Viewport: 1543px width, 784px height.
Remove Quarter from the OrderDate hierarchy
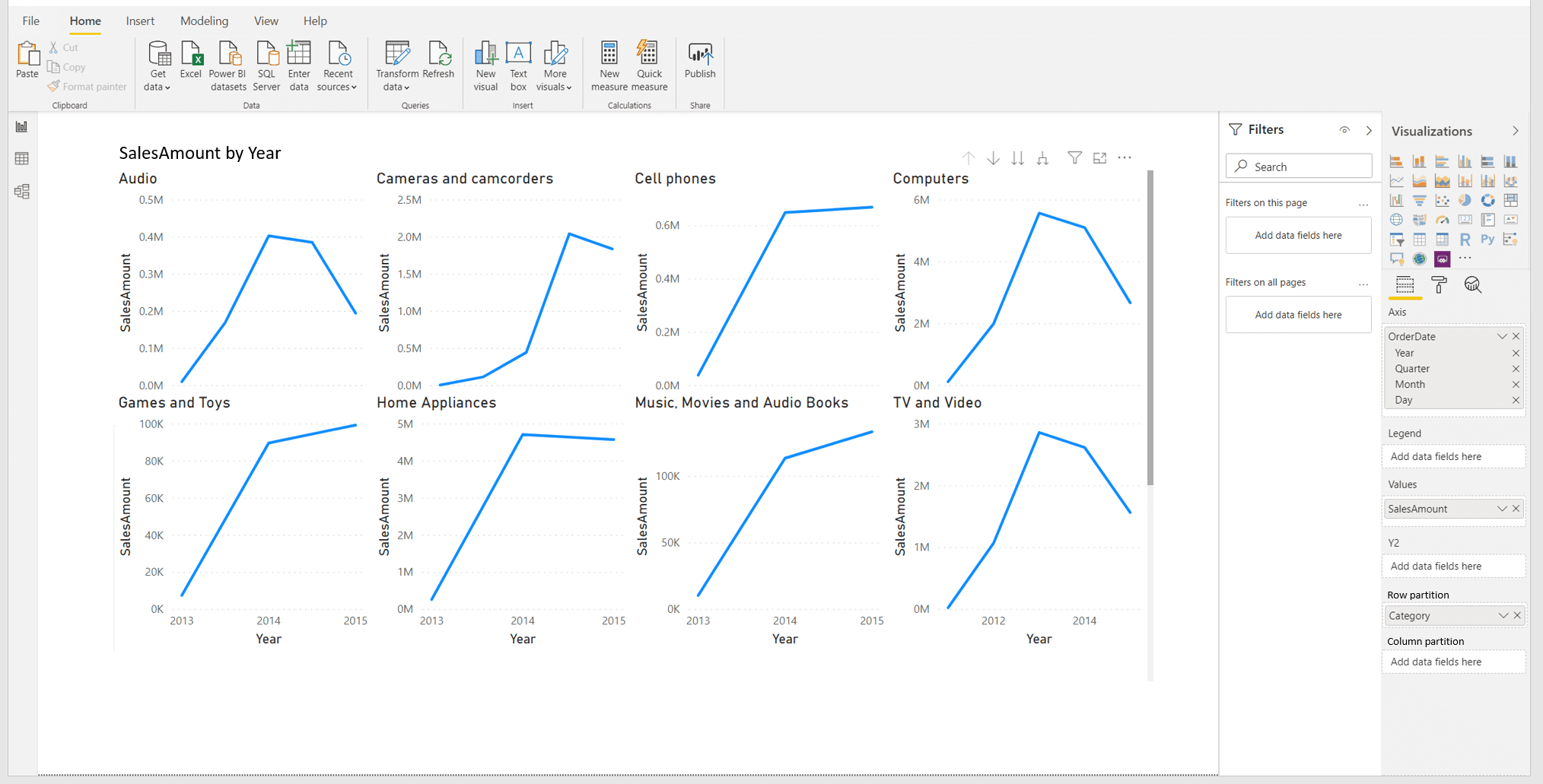[1516, 369]
